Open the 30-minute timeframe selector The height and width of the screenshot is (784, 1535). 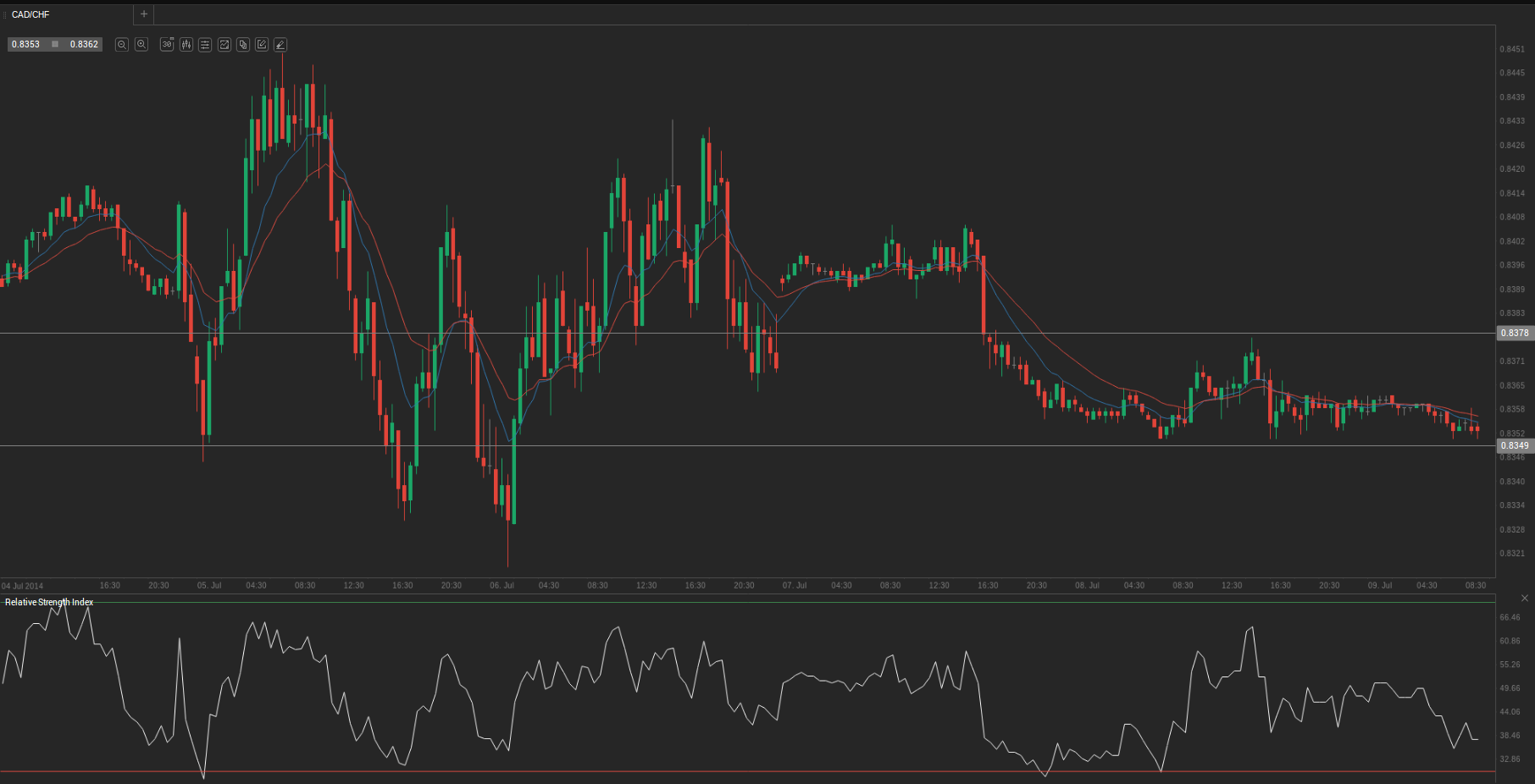pos(167,44)
